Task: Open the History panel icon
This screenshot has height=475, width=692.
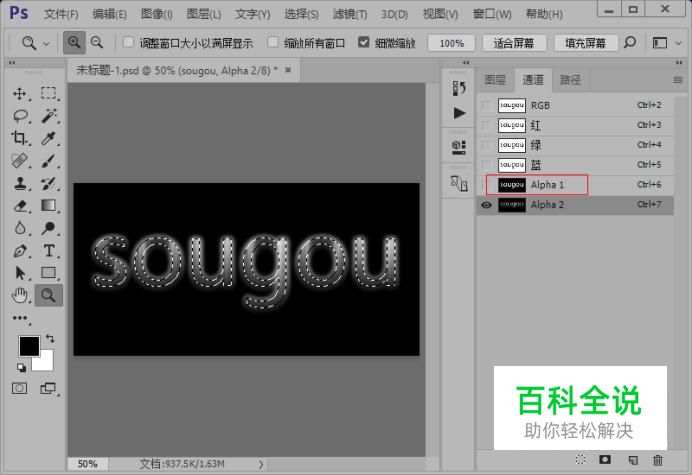Action: 459,88
